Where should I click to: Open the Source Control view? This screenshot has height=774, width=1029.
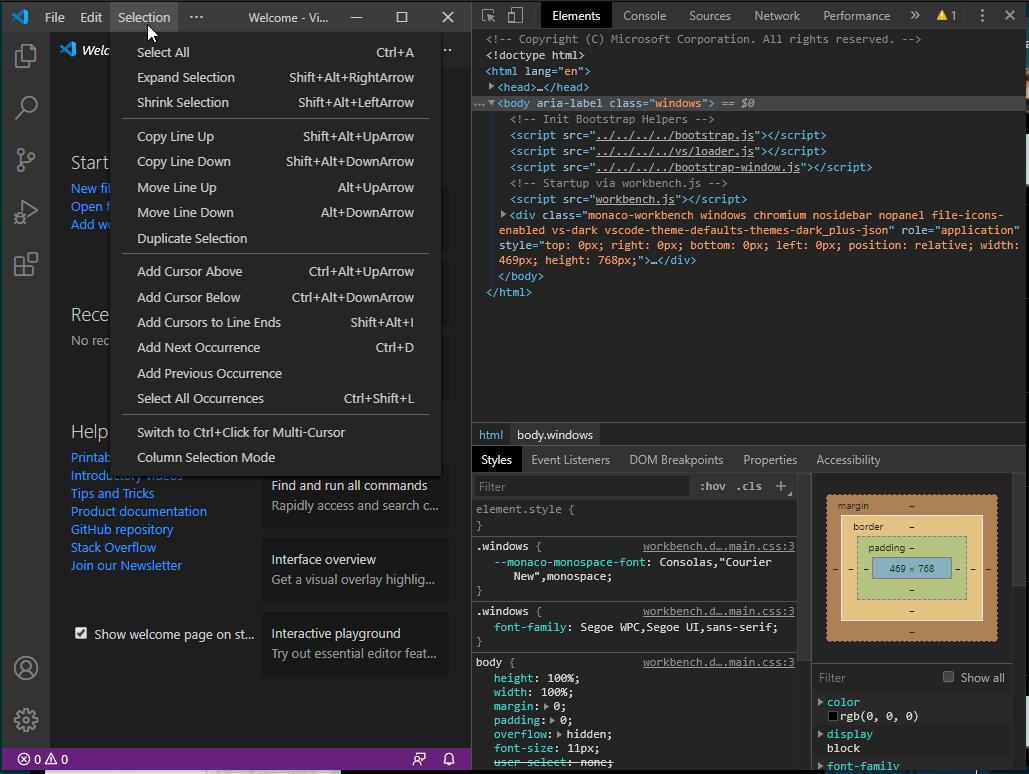(x=26, y=160)
